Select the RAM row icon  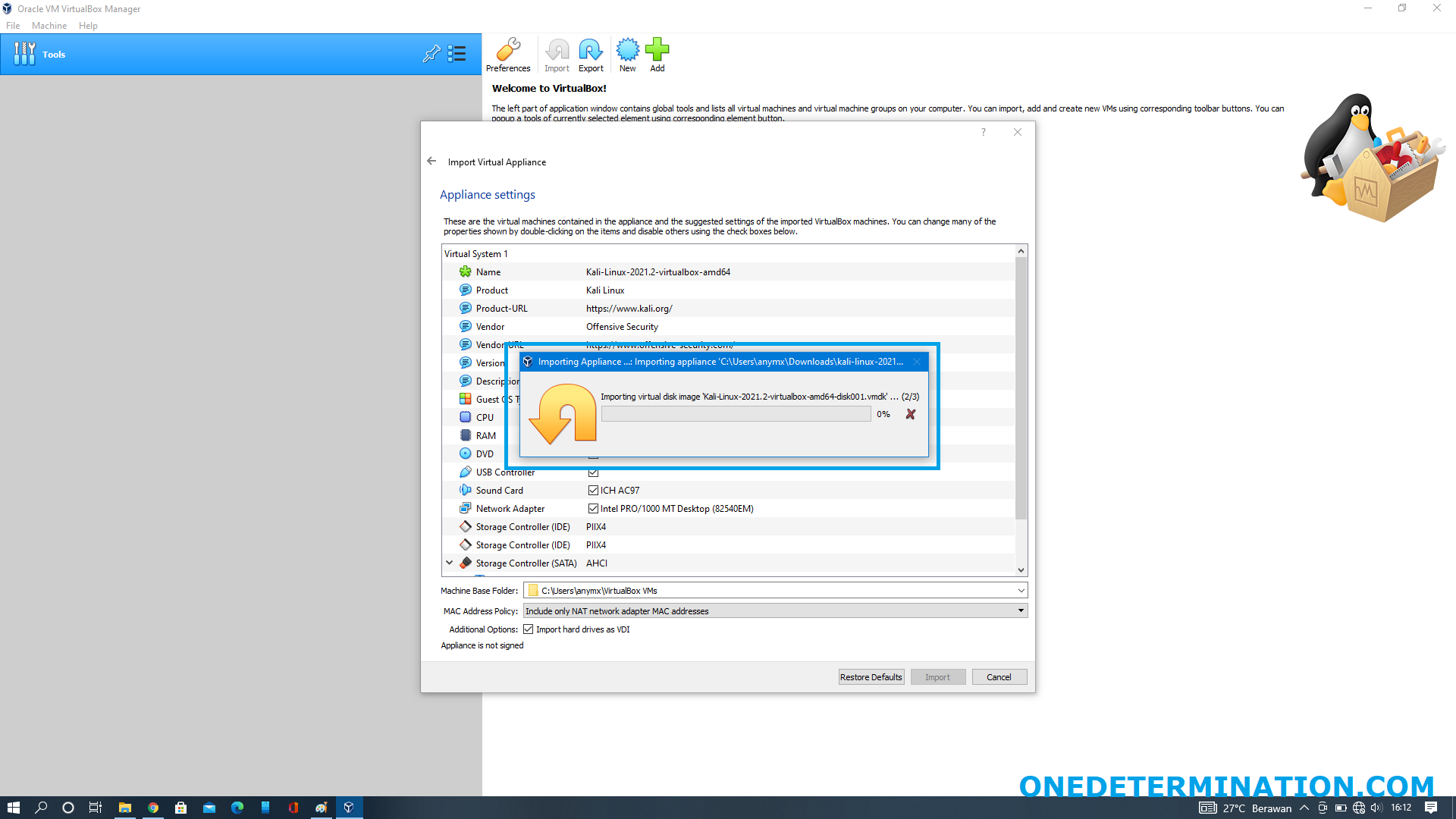466,435
